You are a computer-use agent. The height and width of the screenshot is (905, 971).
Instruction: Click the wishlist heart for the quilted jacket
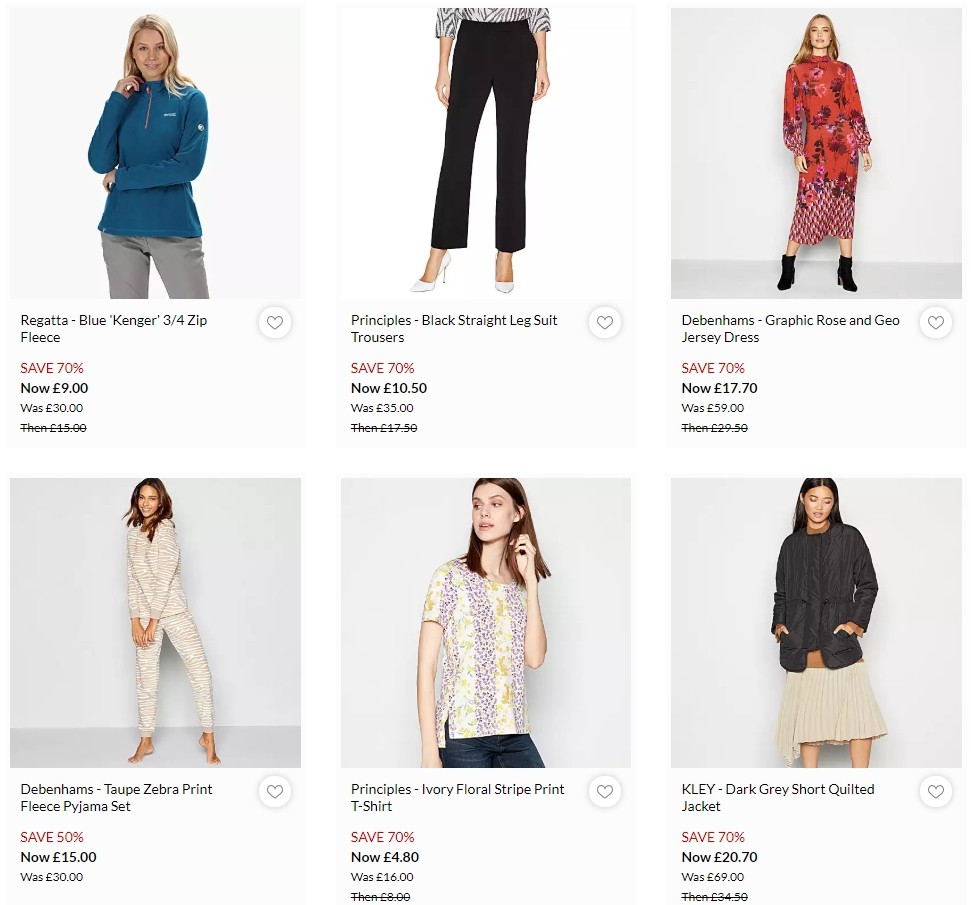pos(935,792)
